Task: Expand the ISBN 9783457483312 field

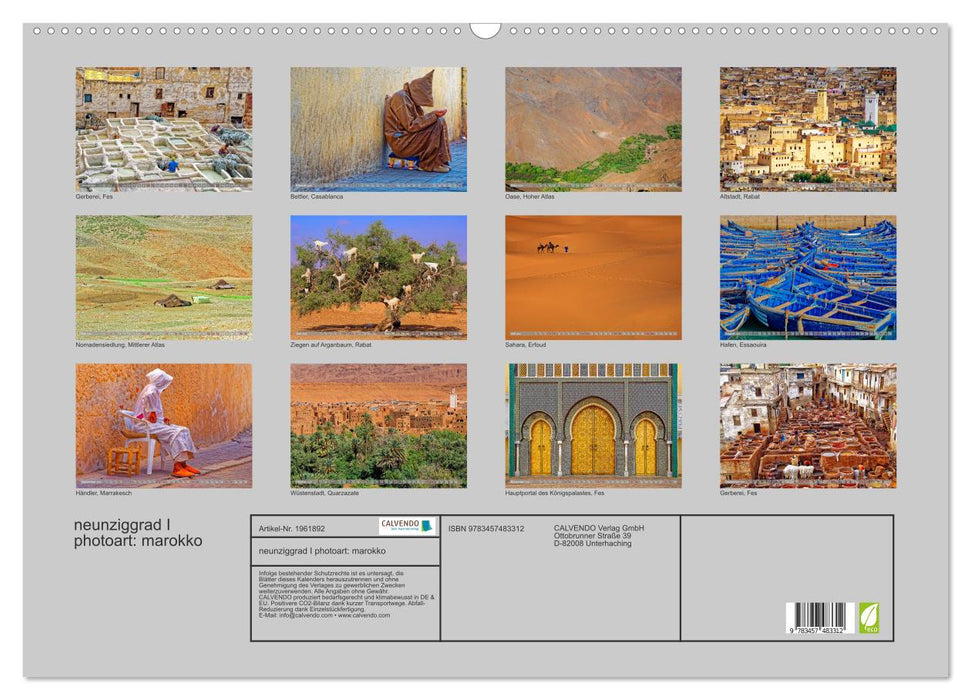Action: click(486, 528)
